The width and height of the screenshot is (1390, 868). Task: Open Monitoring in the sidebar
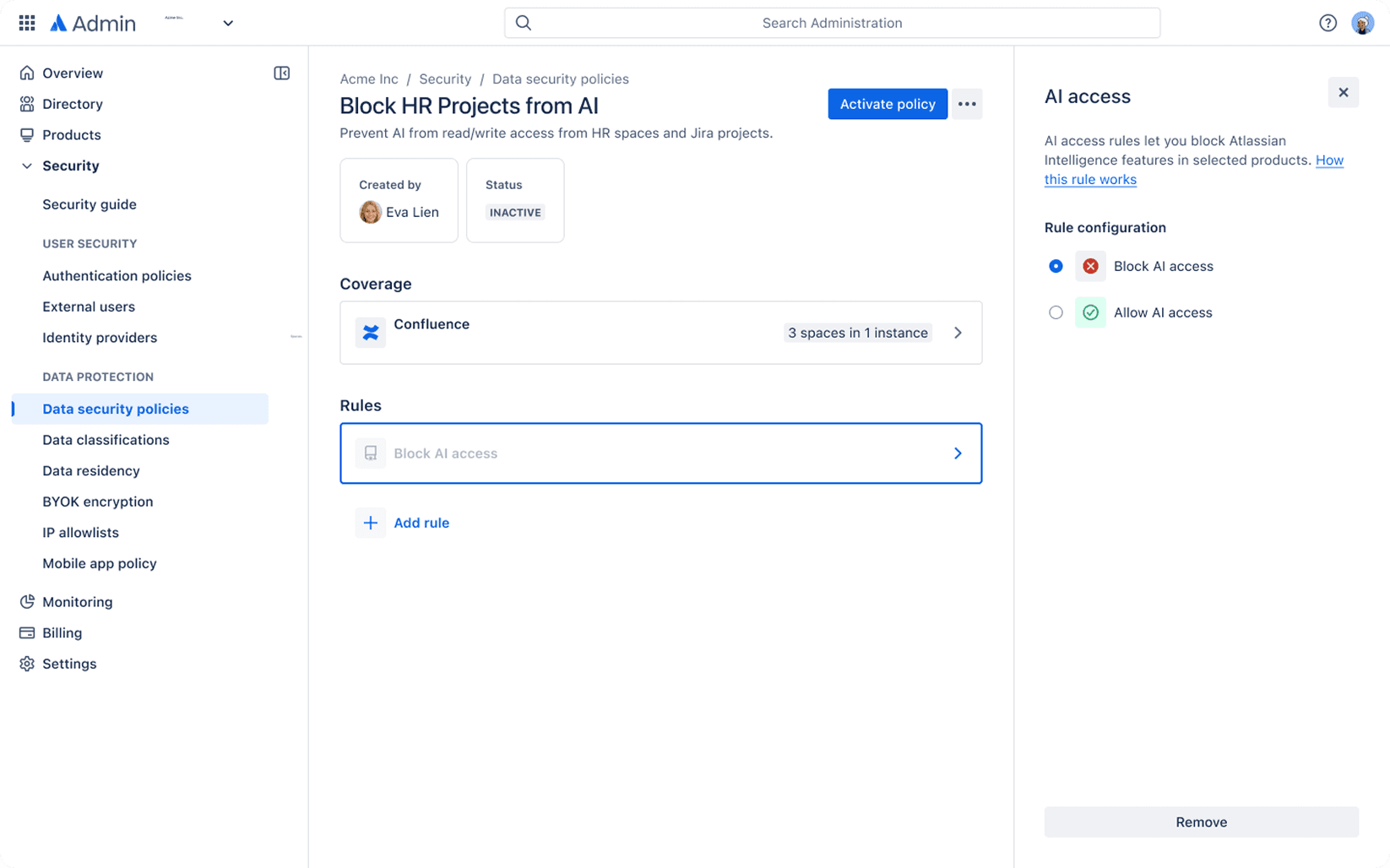pos(78,602)
